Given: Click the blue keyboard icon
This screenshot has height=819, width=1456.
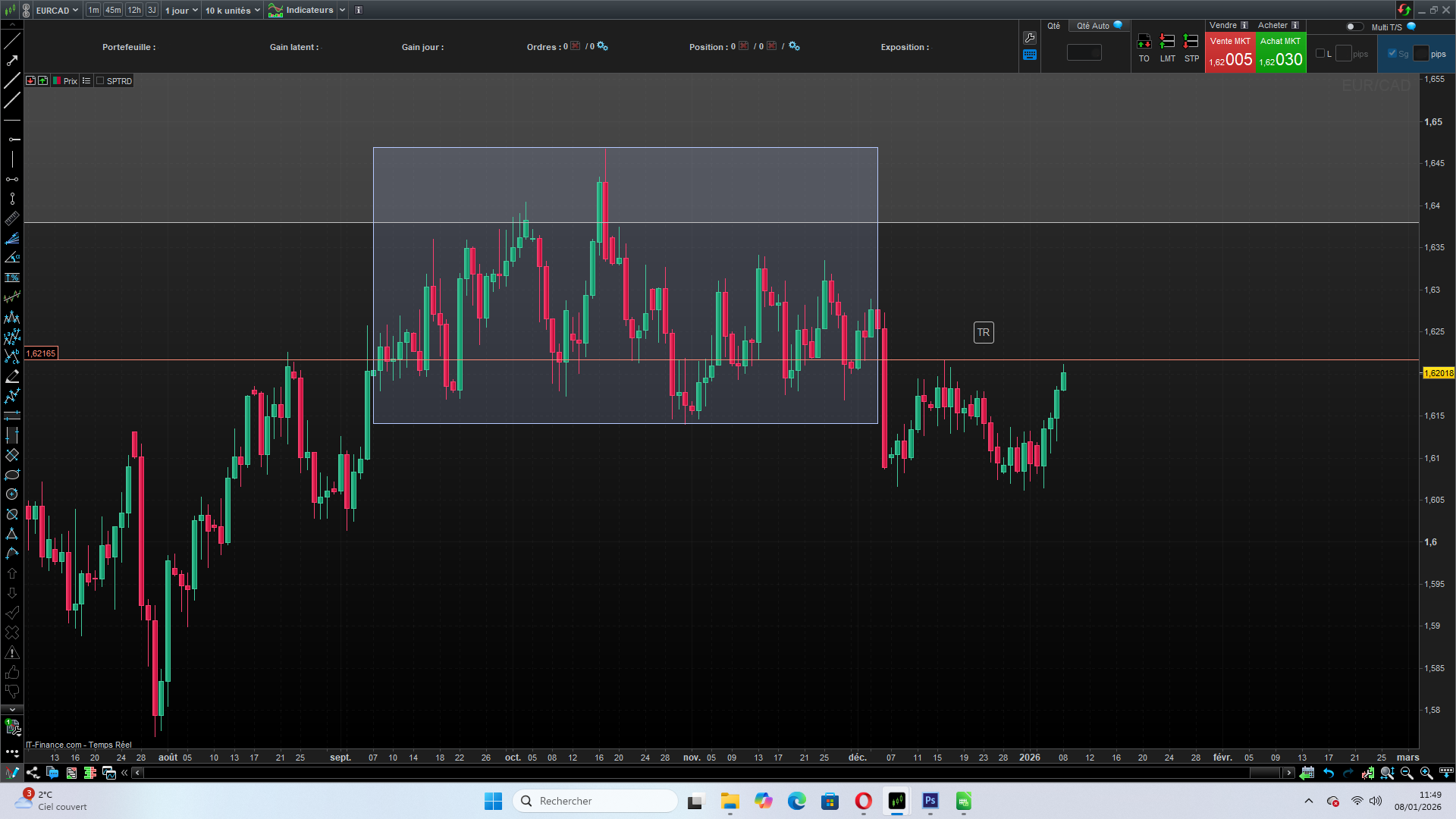Looking at the screenshot, I should [1029, 55].
